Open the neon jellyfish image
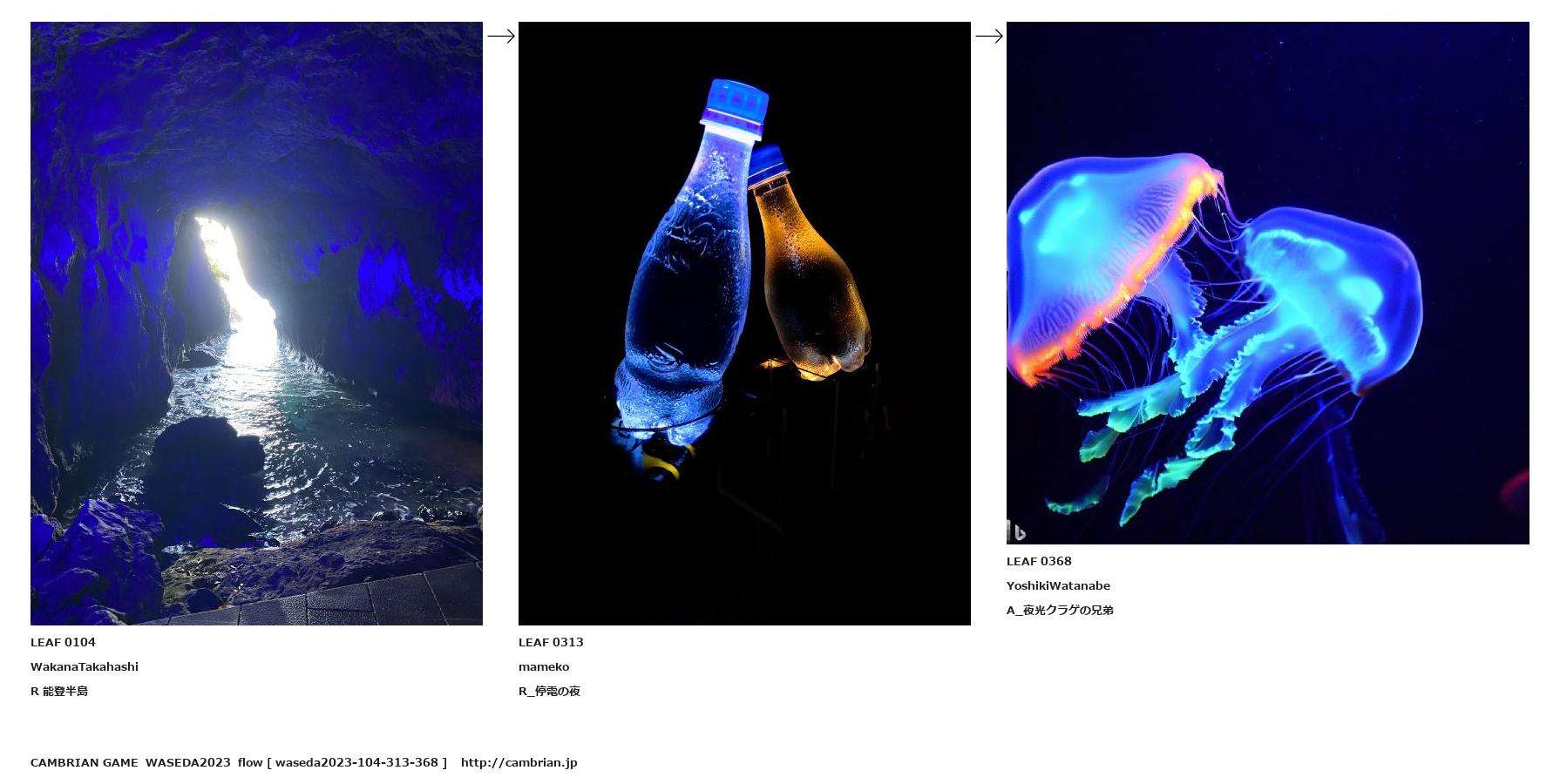The image size is (1560, 784). [1267, 283]
